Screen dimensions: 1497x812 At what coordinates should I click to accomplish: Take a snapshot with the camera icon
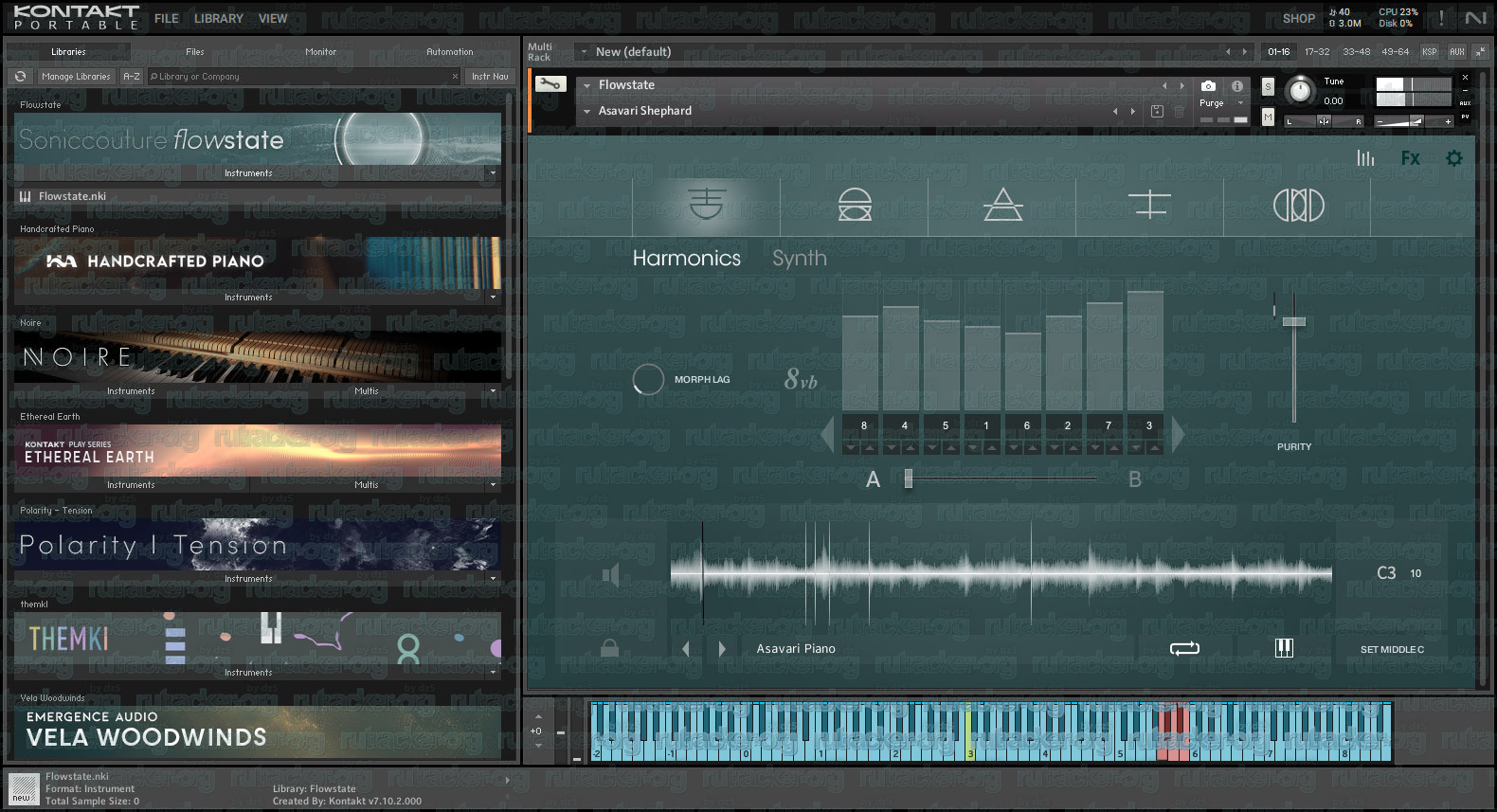1208,85
